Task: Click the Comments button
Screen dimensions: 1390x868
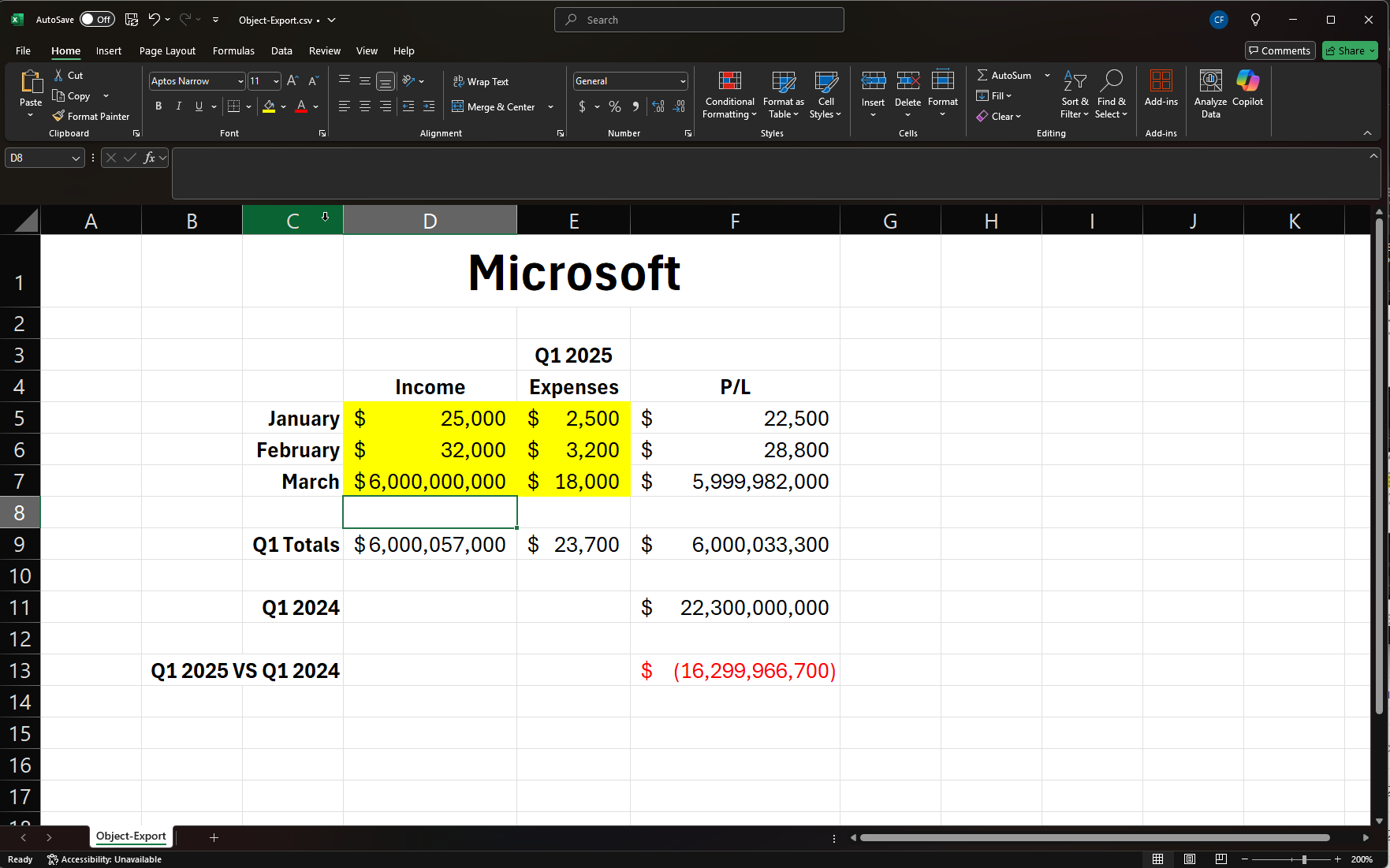Action: pos(1280,50)
